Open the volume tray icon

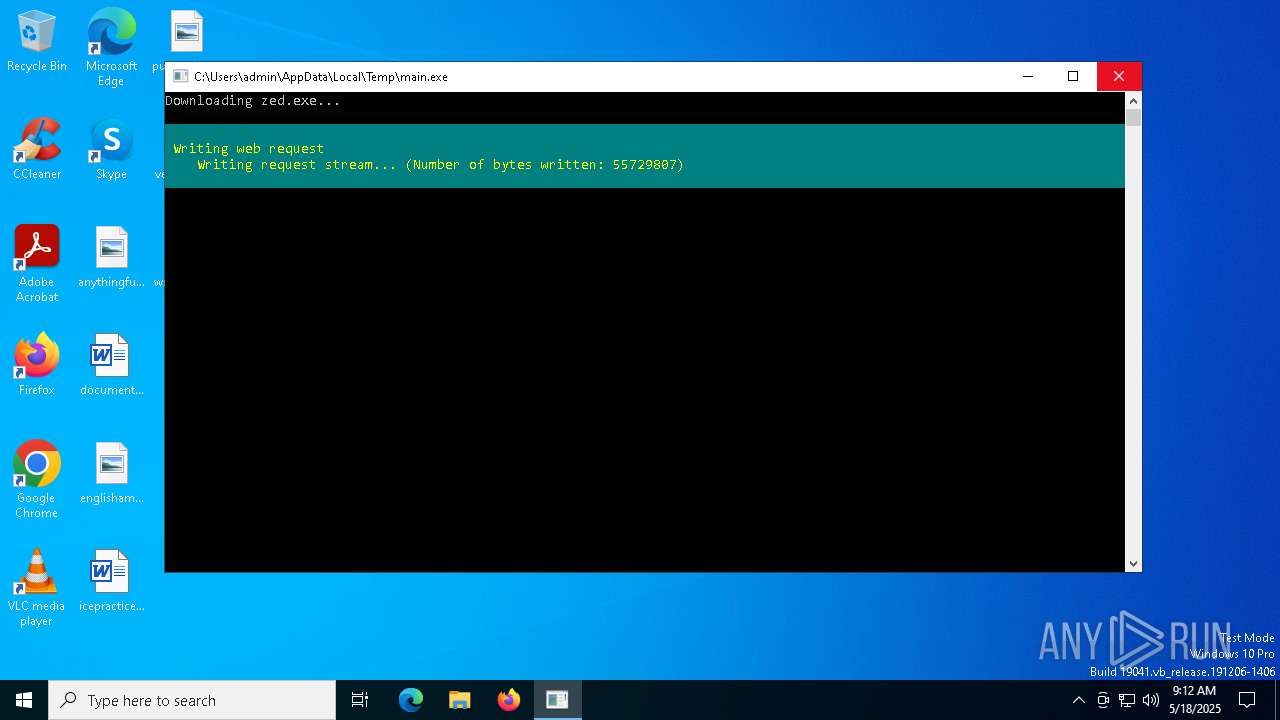(x=1151, y=700)
